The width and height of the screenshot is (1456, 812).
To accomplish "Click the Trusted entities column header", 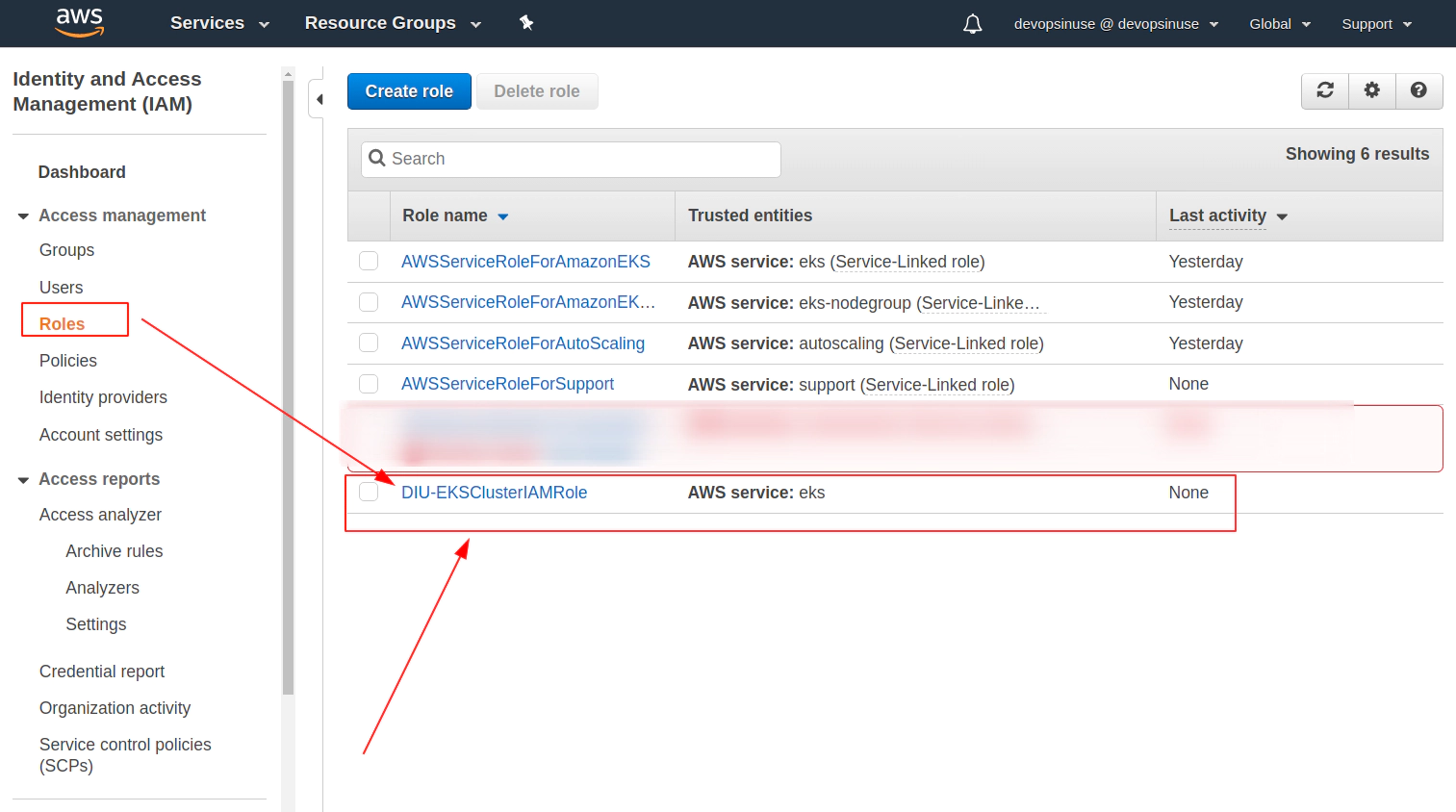I will coord(750,216).
